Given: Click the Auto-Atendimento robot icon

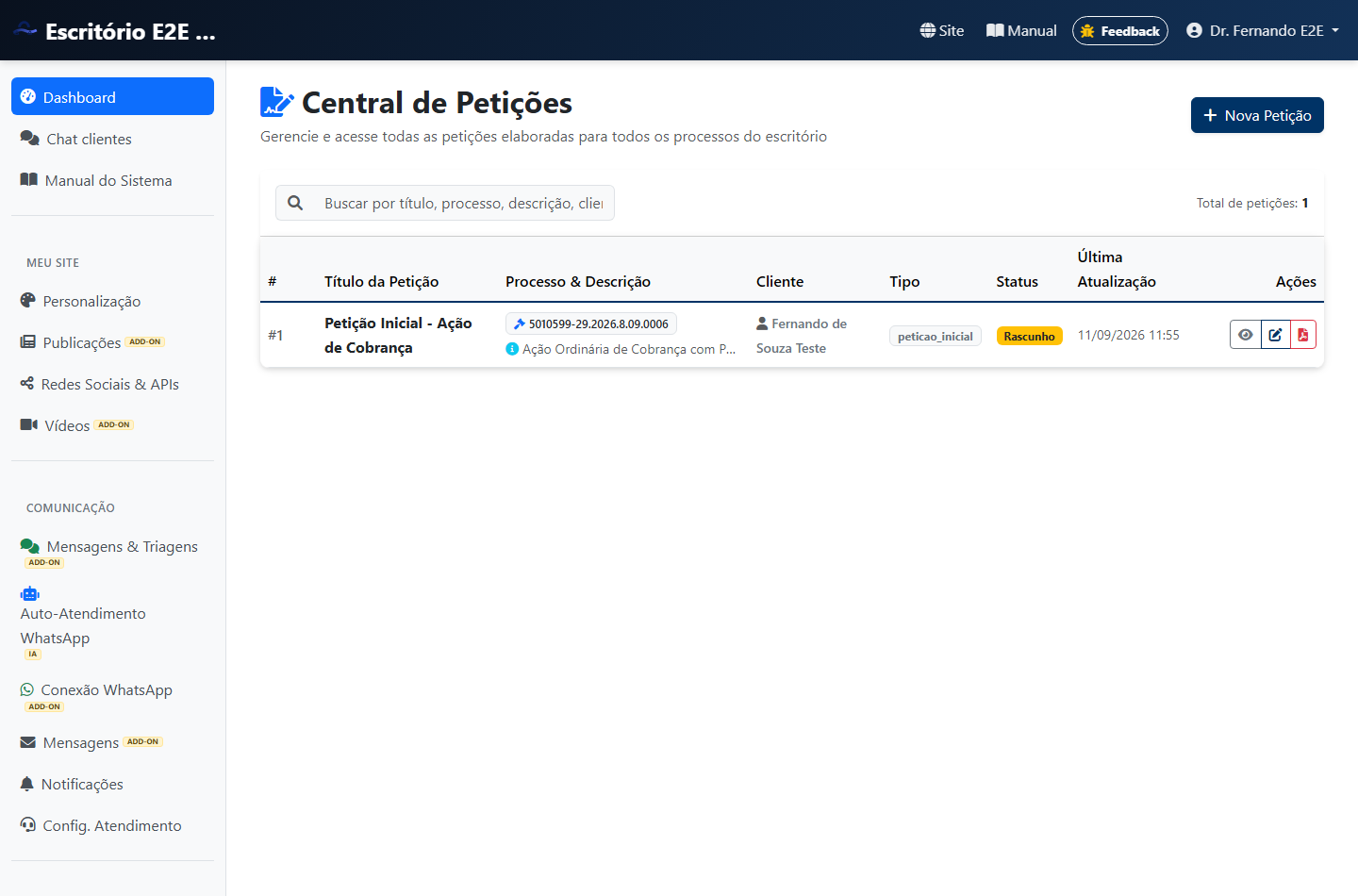Looking at the screenshot, I should pos(30,593).
